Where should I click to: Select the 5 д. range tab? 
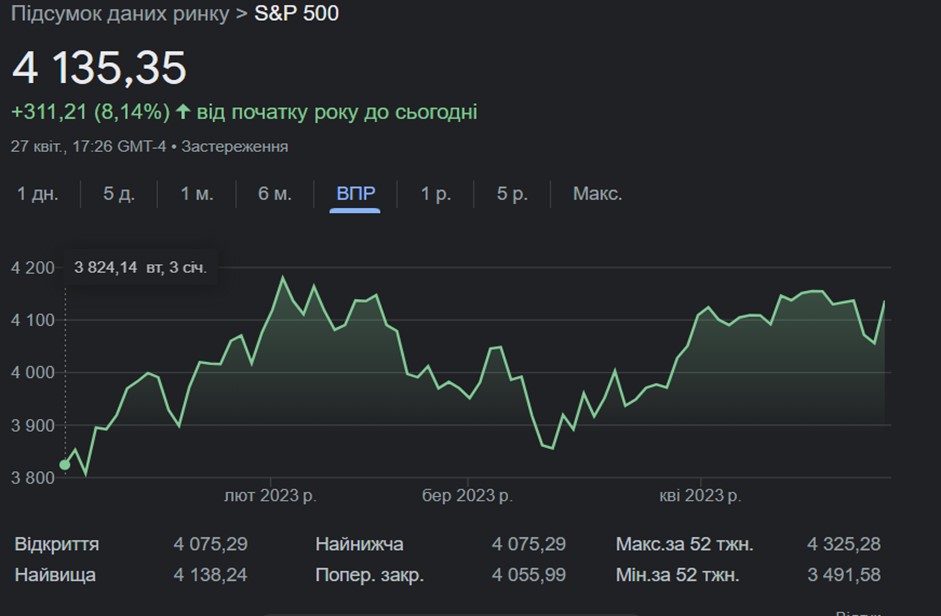click(x=119, y=194)
